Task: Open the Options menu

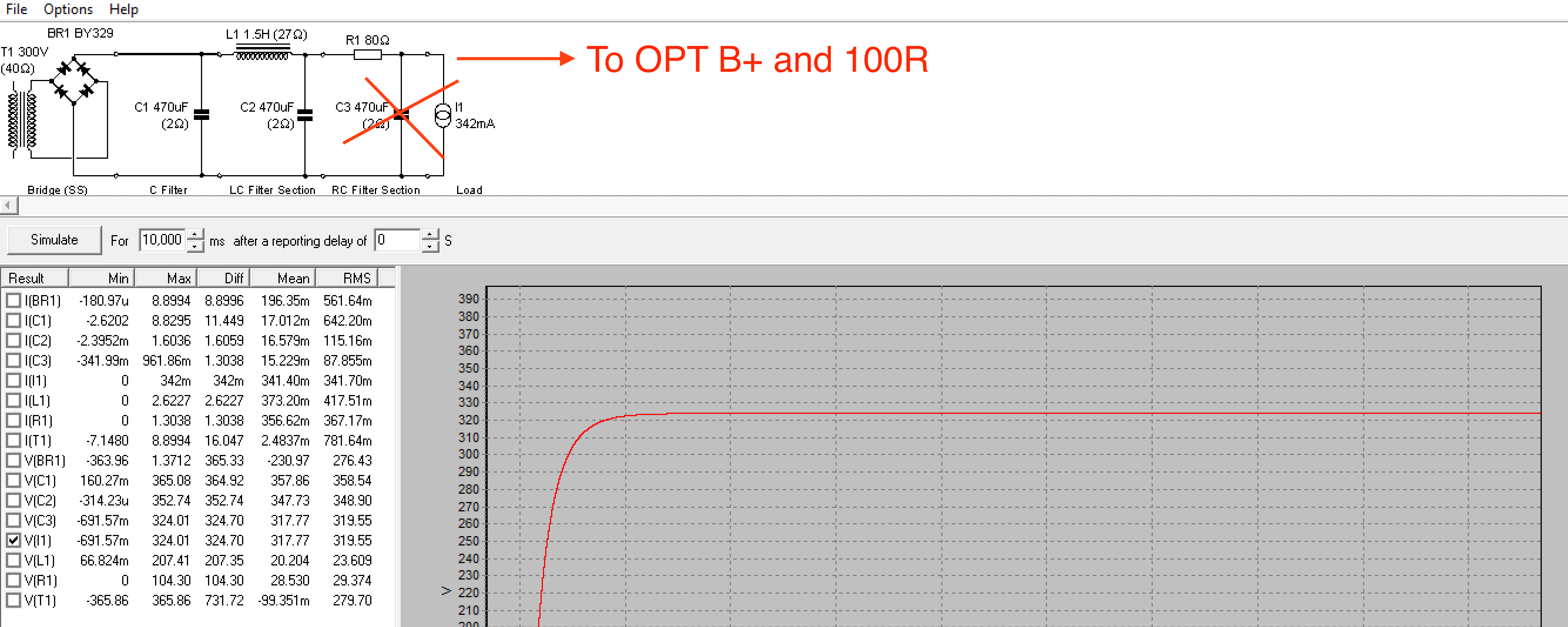Action: pyautogui.click(x=68, y=9)
